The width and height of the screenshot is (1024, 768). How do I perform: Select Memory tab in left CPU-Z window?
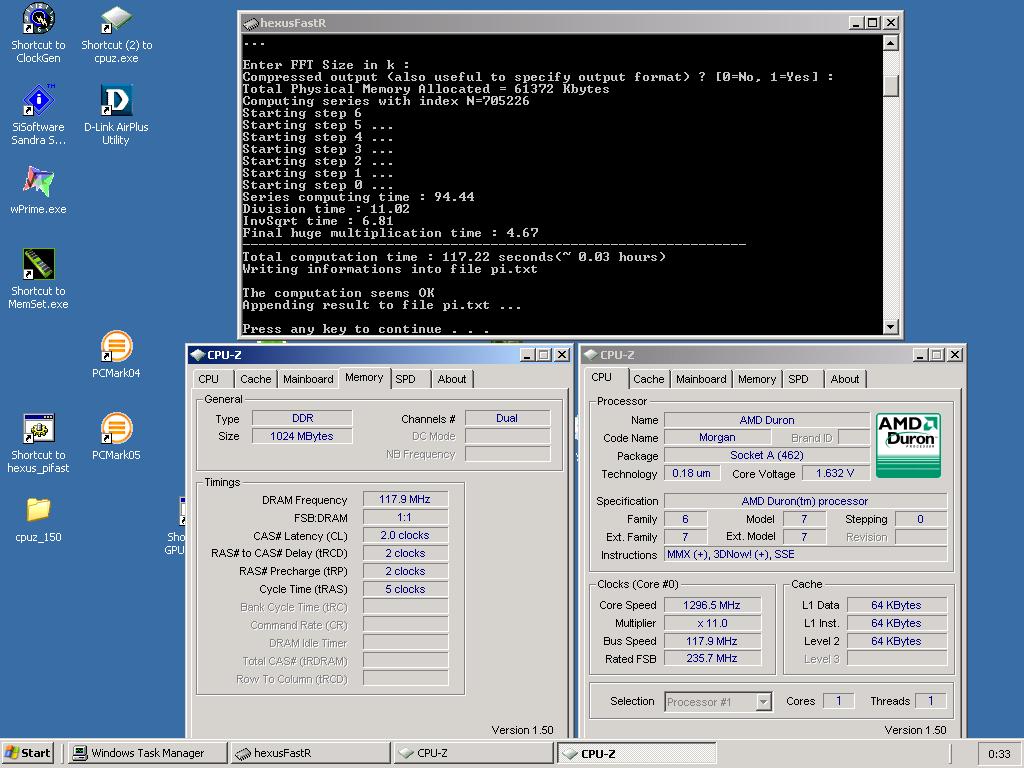click(364, 377)
